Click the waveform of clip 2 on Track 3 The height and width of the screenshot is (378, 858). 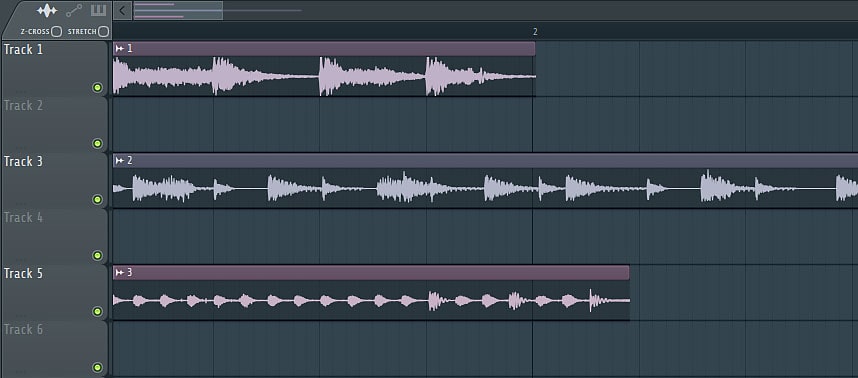pyautogui.click(x=485, y=188)
